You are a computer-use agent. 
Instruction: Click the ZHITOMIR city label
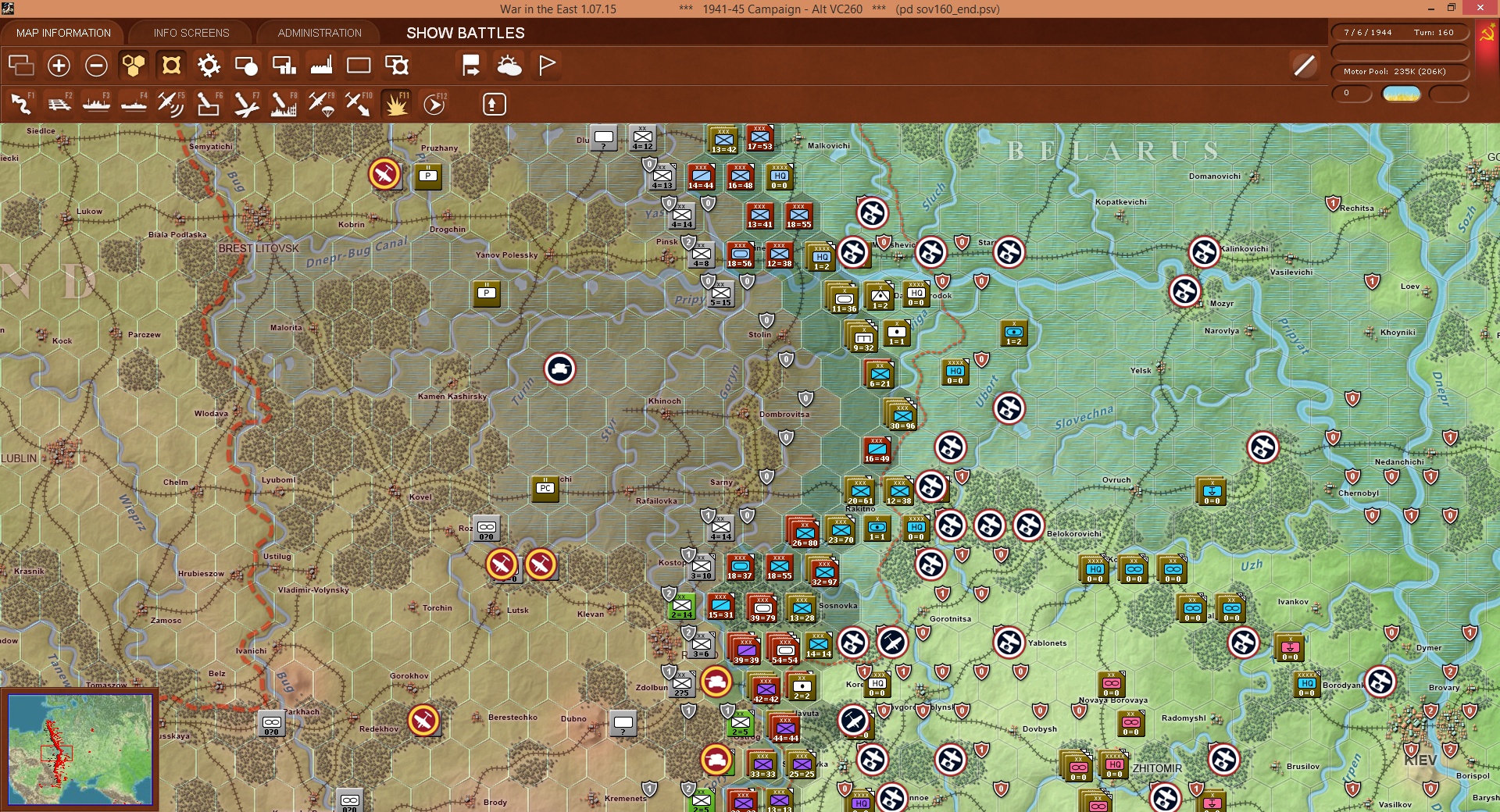[1157, 768]
